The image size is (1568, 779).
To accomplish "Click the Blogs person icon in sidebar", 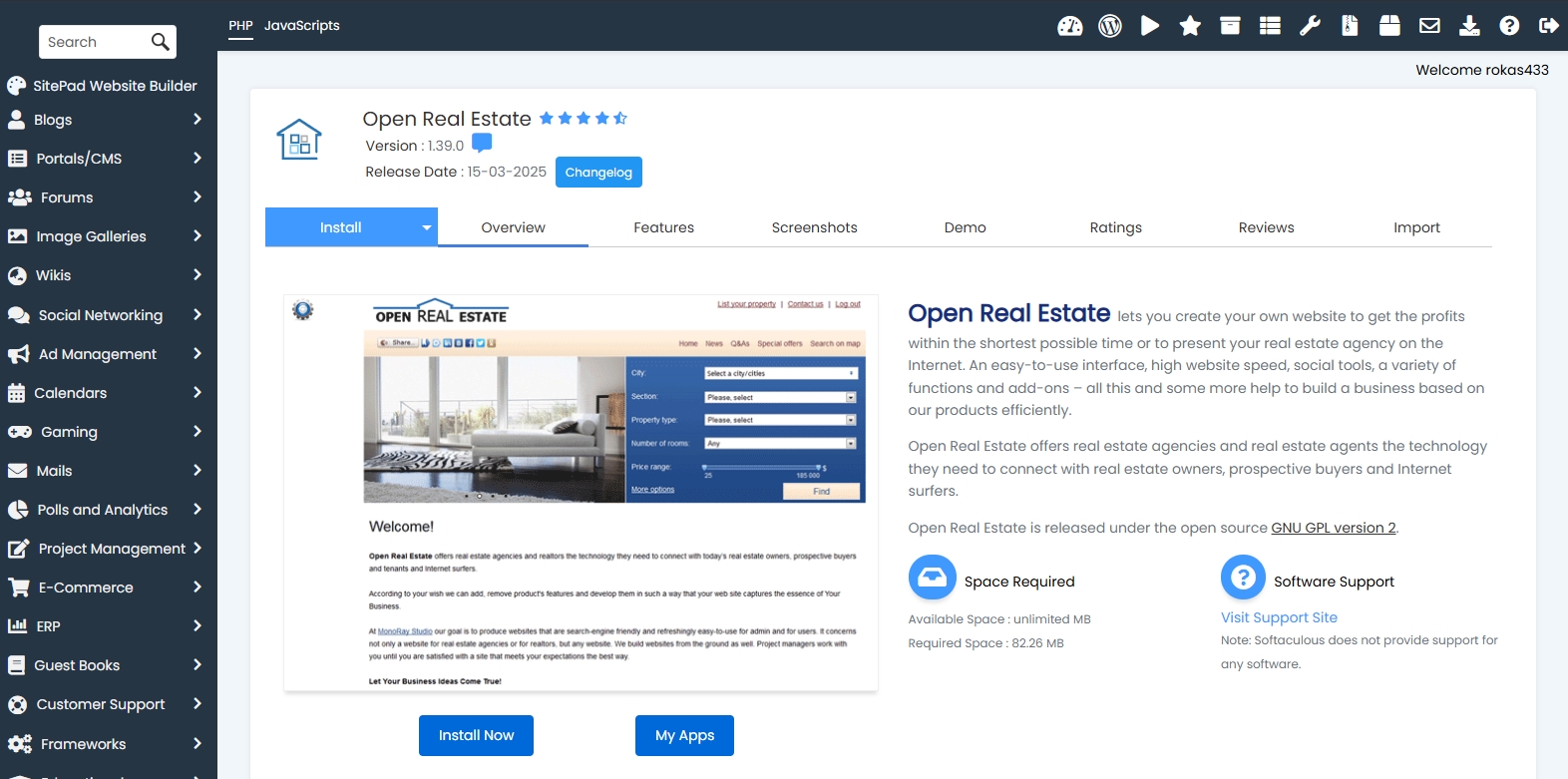I will point(16,120).
